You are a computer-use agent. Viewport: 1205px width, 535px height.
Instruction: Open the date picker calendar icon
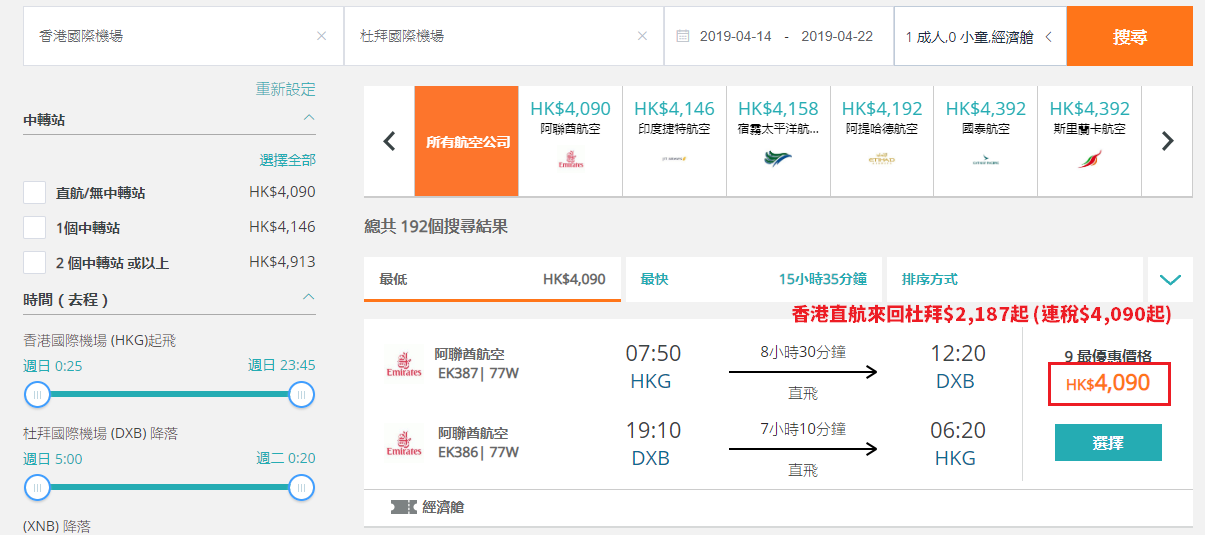(x=683, y=36)
